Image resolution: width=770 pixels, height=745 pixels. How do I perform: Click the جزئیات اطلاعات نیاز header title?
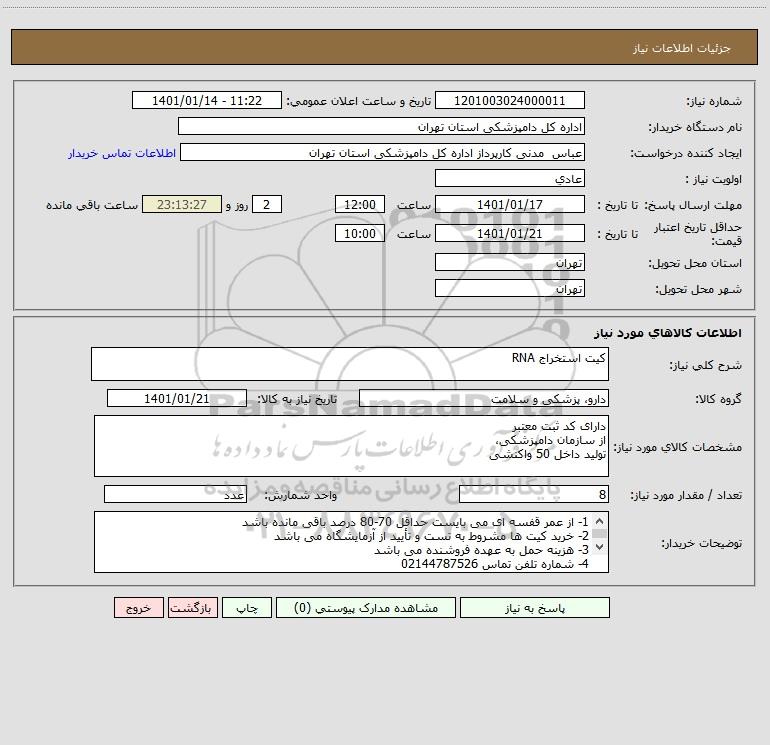click(682, 48)
